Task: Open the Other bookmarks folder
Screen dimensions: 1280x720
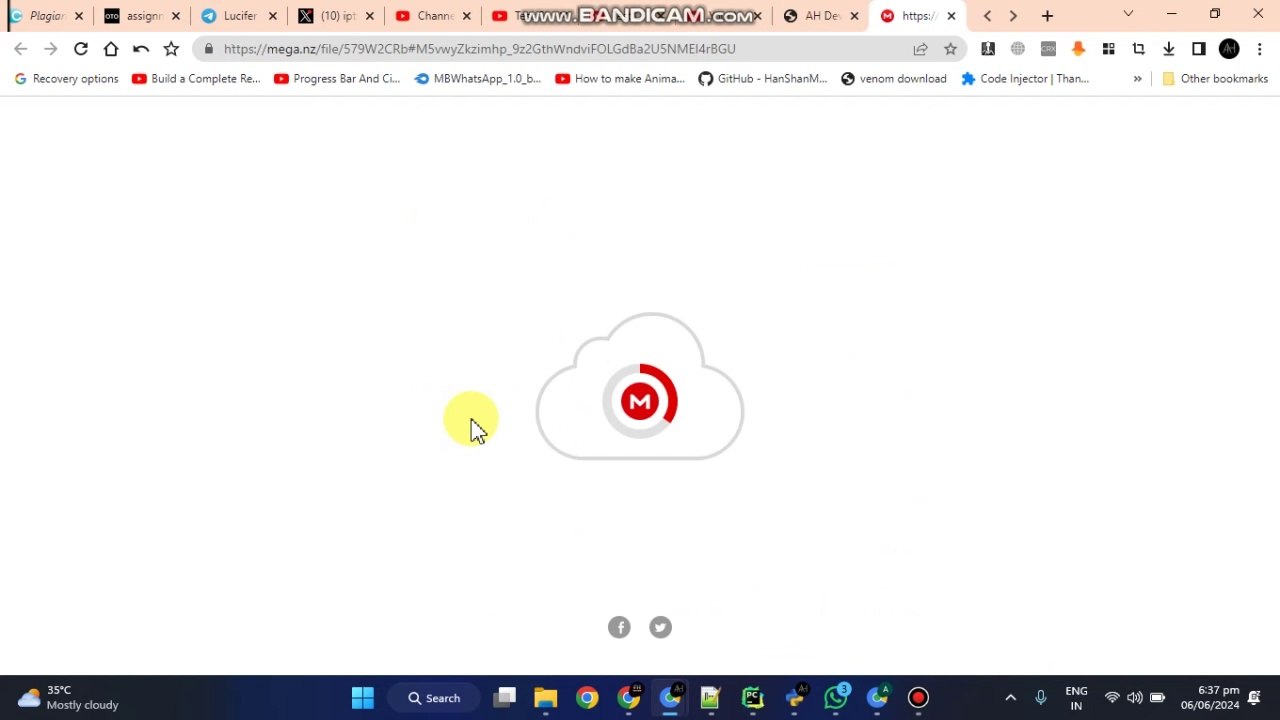Action: (x=1215, y=79)
